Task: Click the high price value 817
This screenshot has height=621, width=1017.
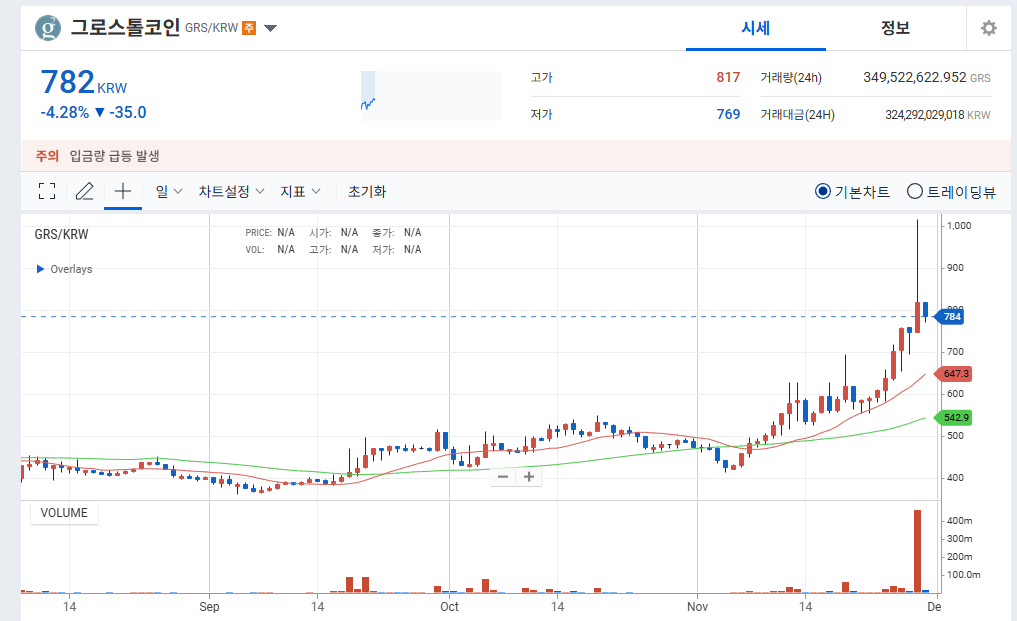Action: [x=728, y=77]
